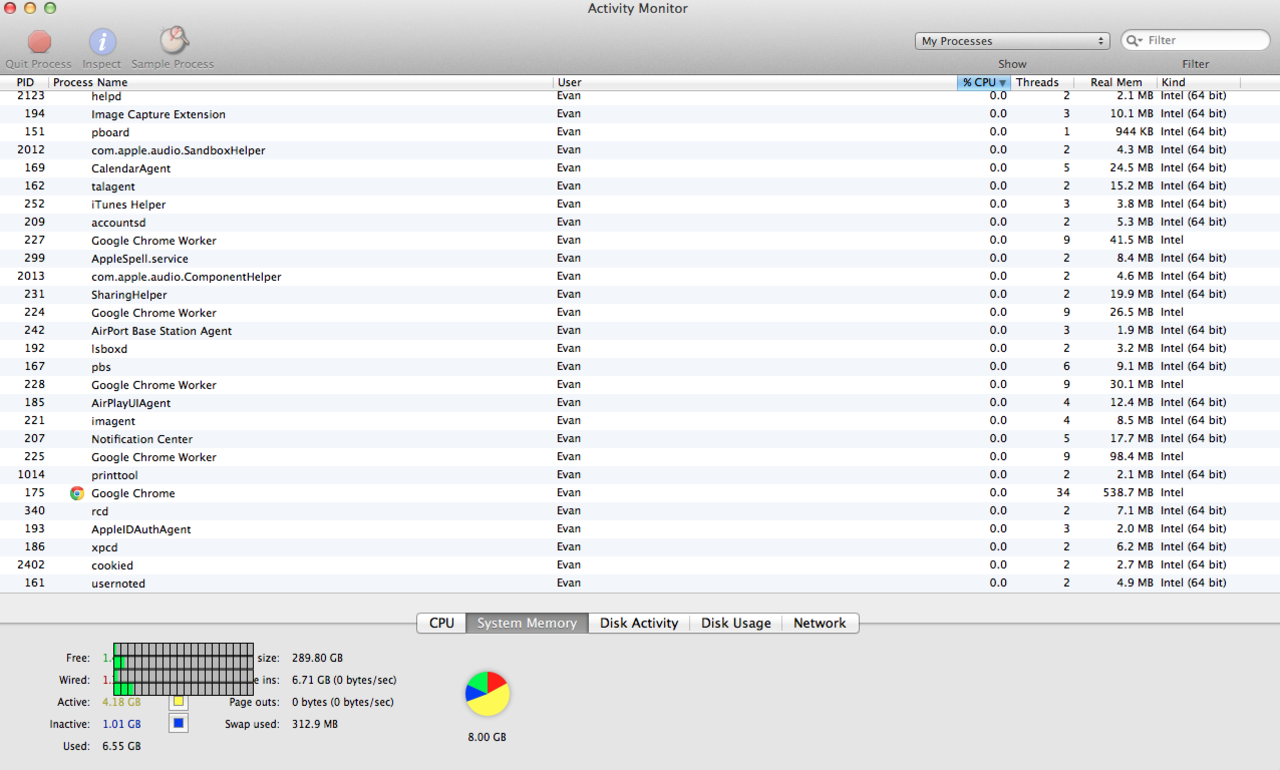
Task: Select the AirPlayUIAgent process
Action: pos(640,402)
